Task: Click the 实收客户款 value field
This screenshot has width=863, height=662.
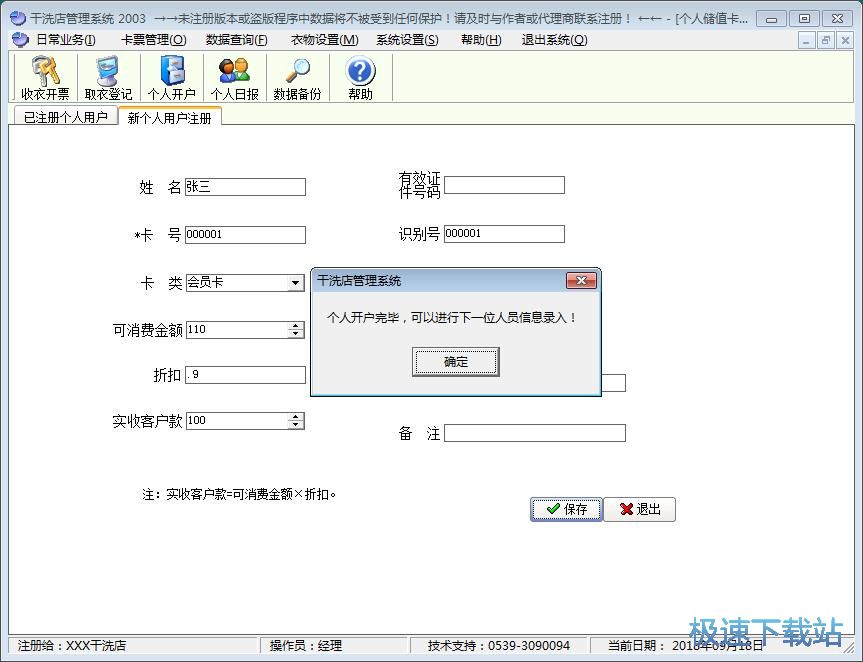Action: coord(237,421)
